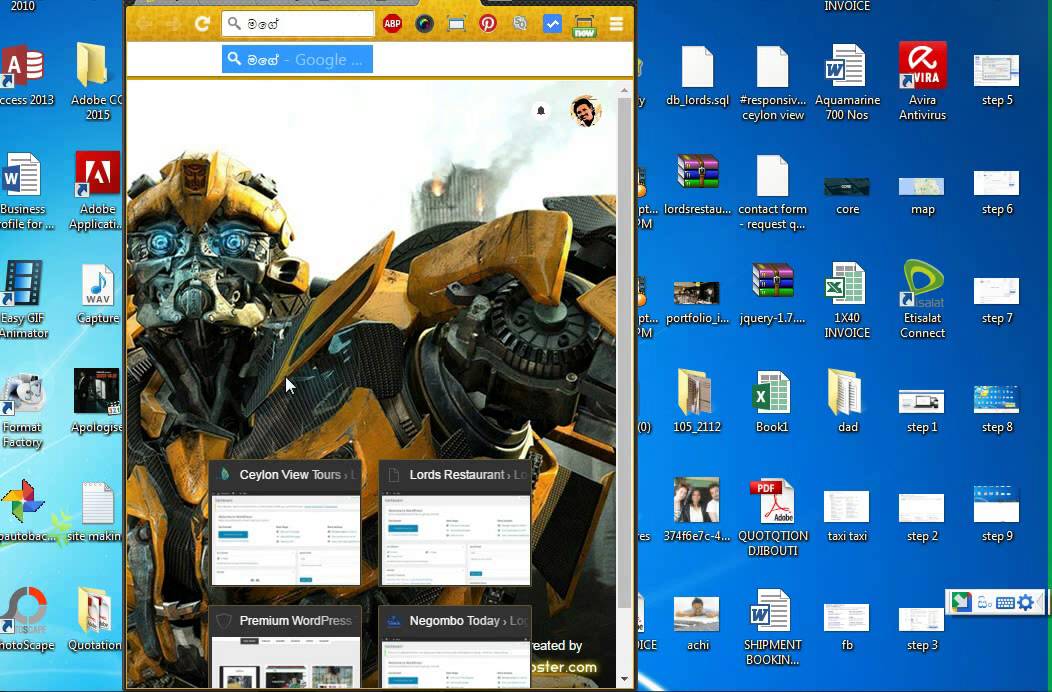Viewport: 1052px width, 692px height.
Task: Open the notifications bell on new tab
Action: click(x=541, y=111)
